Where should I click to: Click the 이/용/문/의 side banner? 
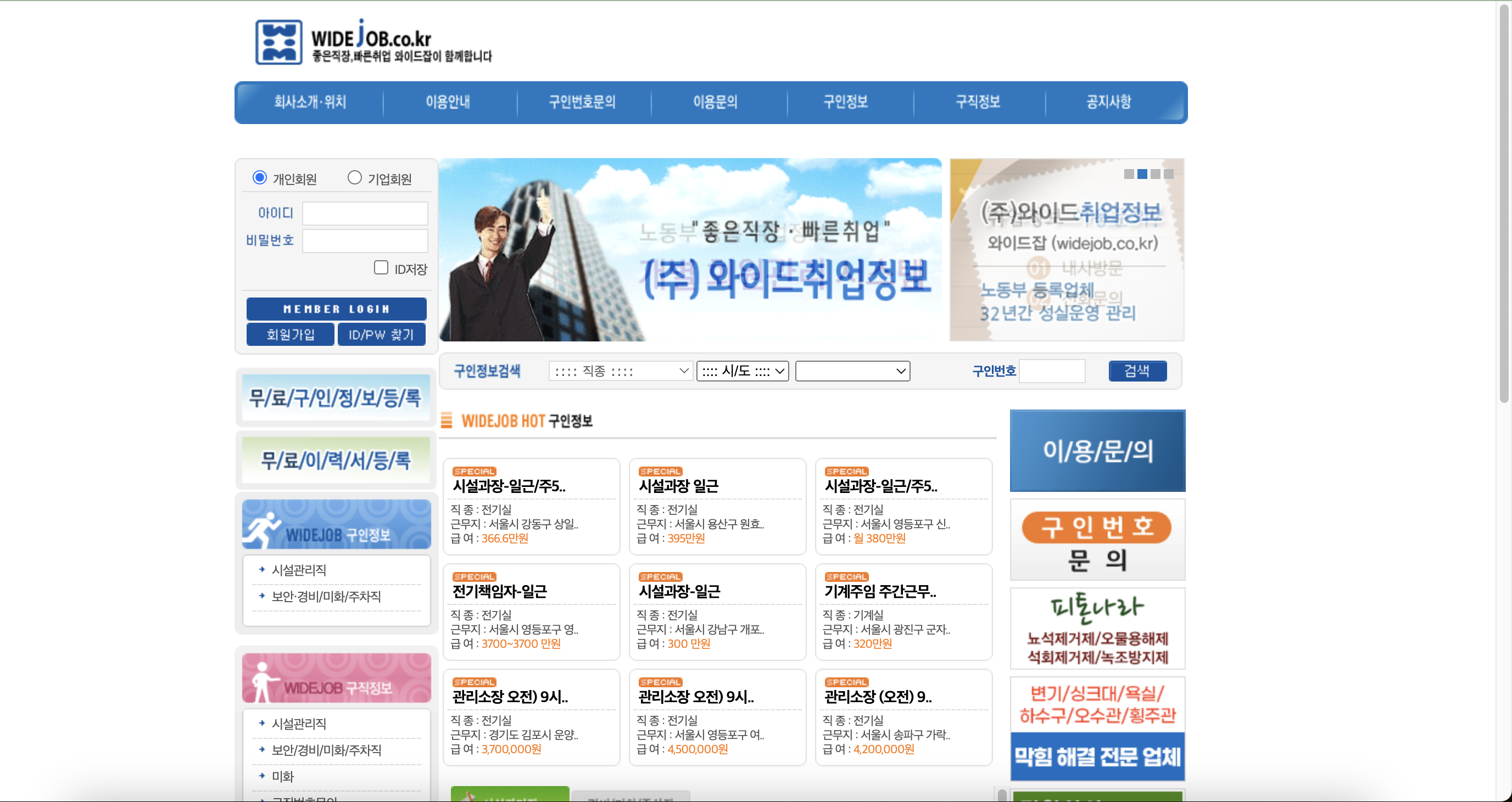point(1097,451)
